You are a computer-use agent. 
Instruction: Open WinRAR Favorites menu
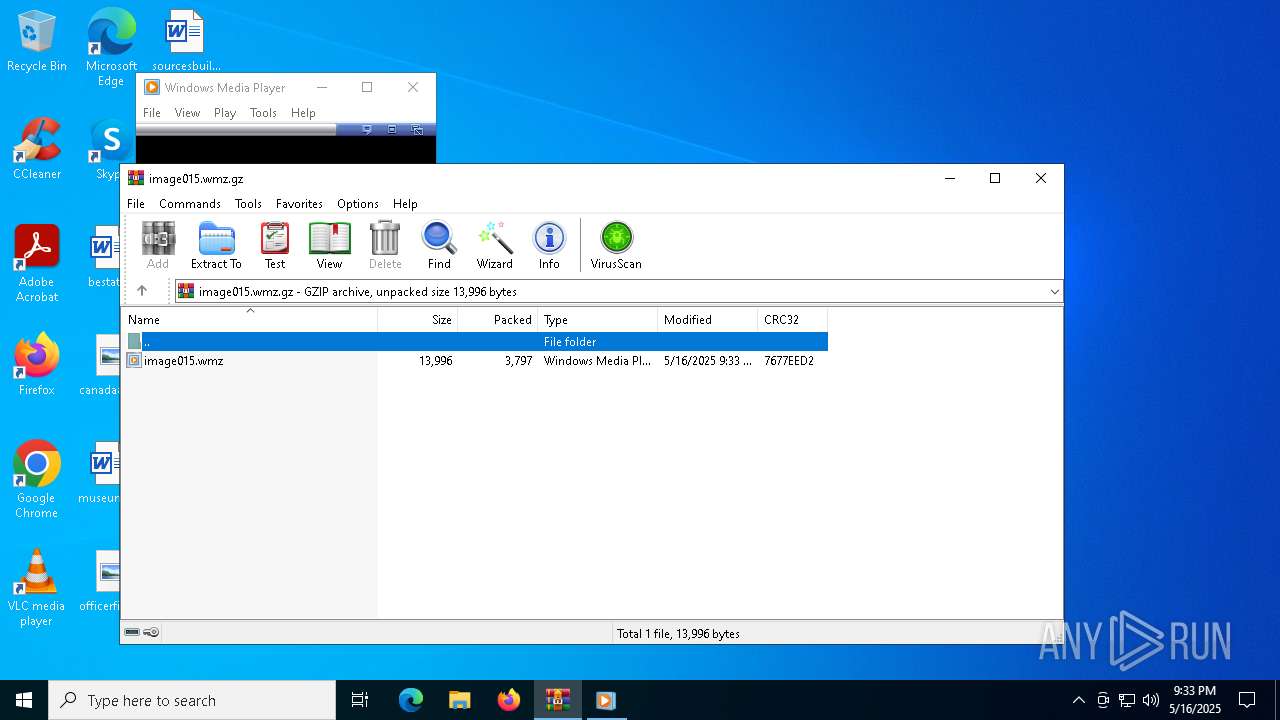pos(299,203)
